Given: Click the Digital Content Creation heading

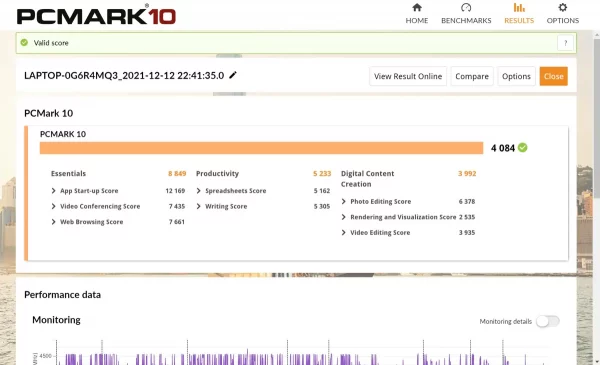Looking at the screenshot, I should click(x=367, y=179).
